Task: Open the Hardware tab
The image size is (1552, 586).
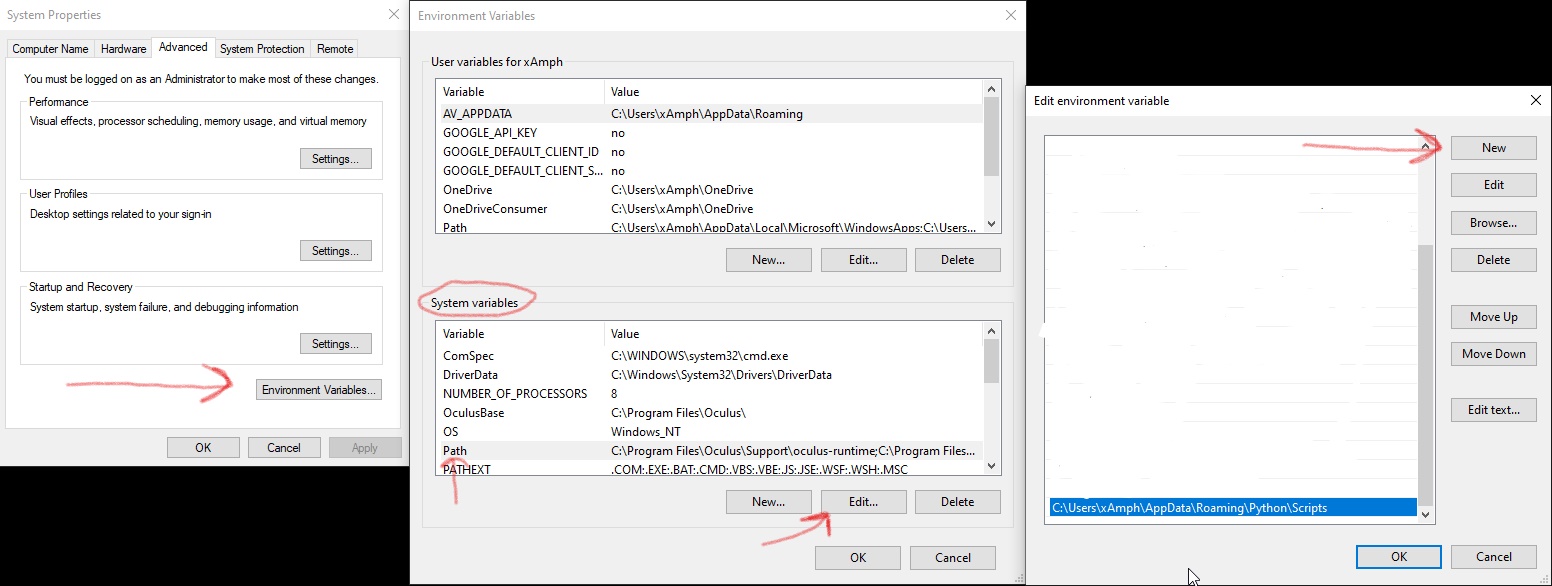Action: pyautogui.click(x=124, y=49)
